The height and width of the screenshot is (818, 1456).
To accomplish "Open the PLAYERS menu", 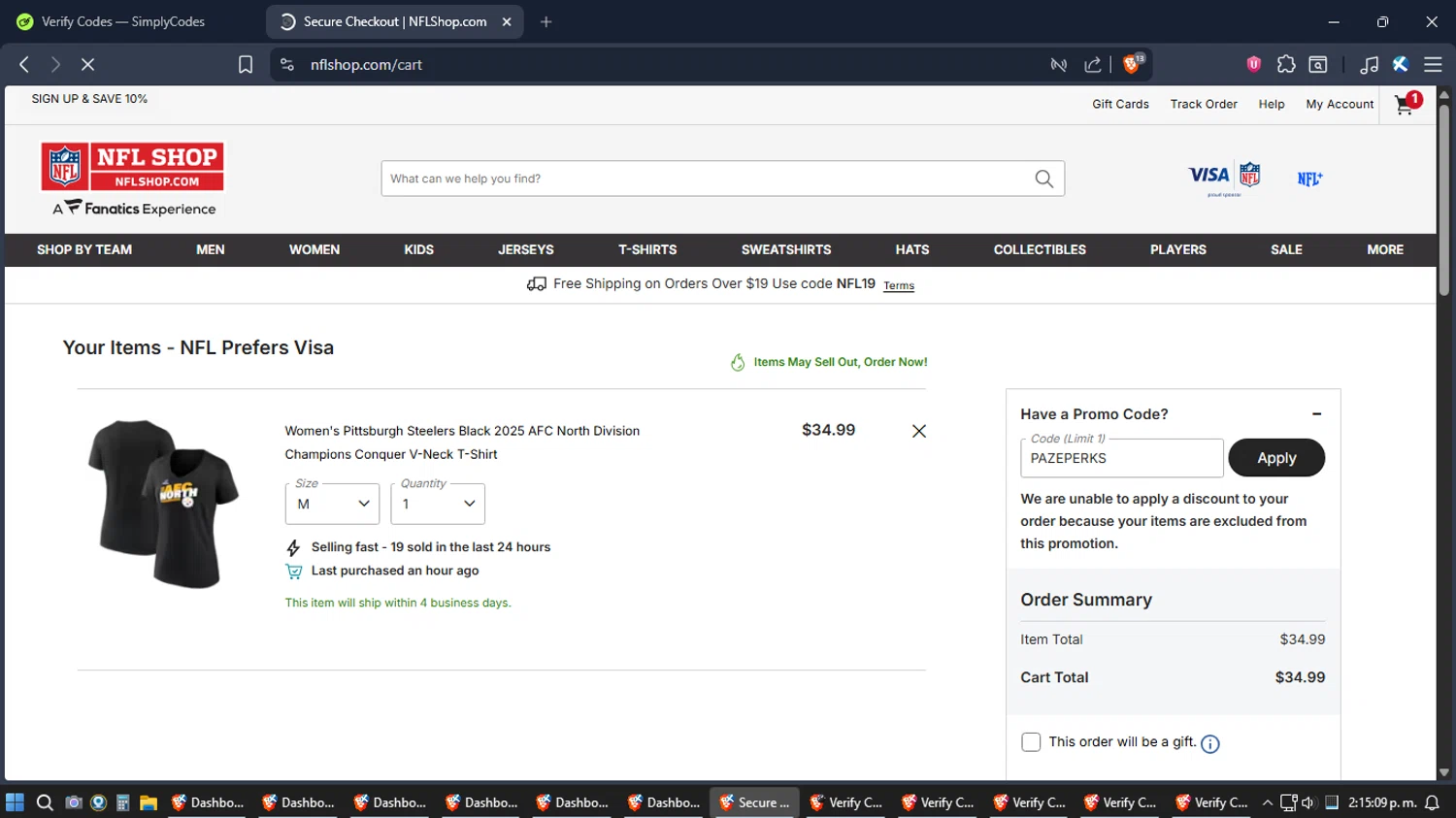I will pos(1178,249).
